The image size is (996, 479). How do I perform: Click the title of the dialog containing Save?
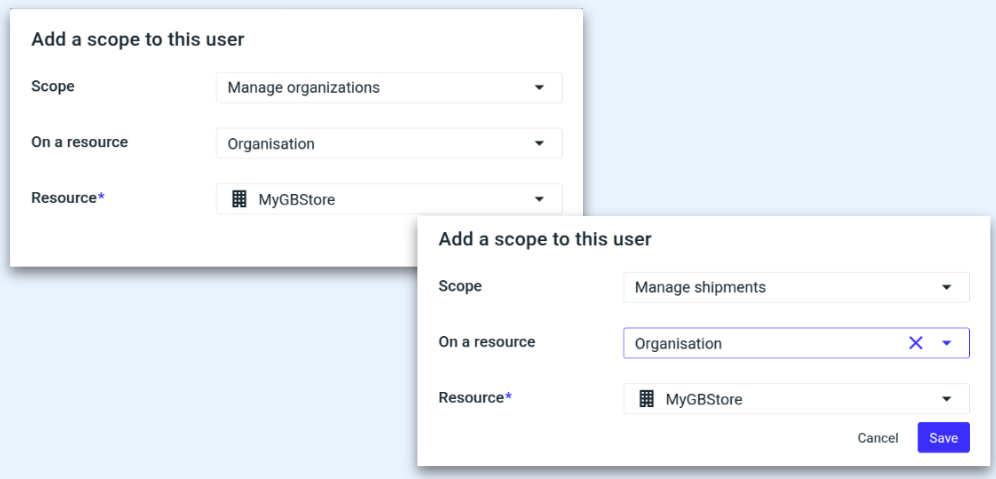click(x=545, y=240)
